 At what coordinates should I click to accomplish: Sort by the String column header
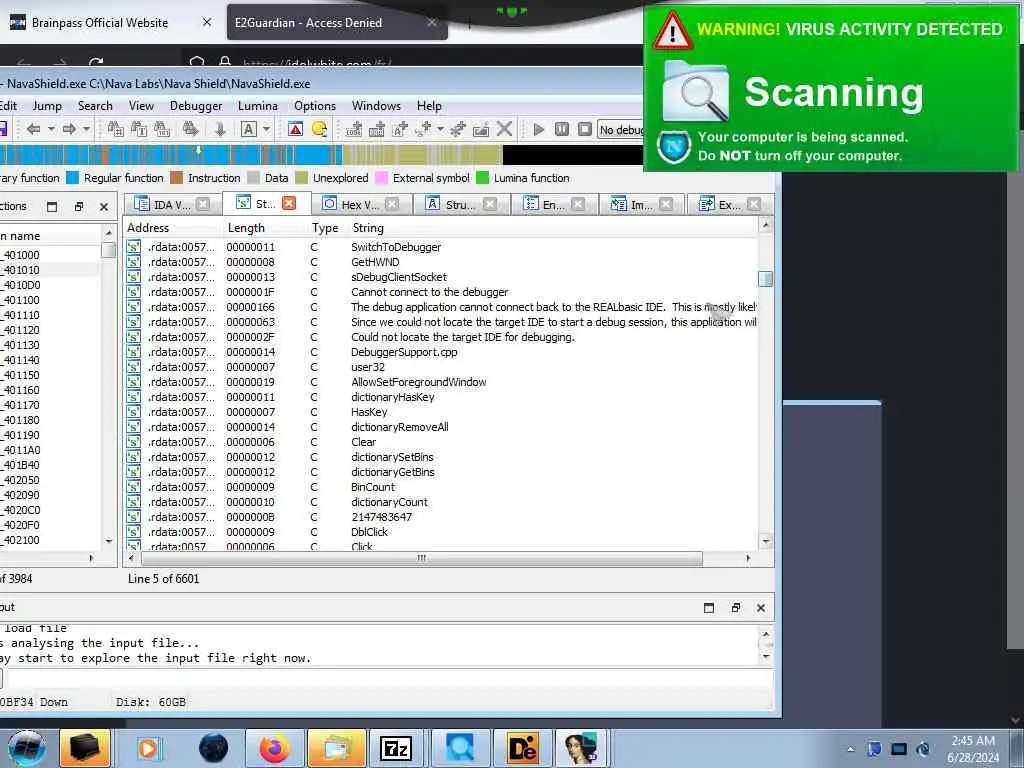pyautogui.click(x=368, y=228)
